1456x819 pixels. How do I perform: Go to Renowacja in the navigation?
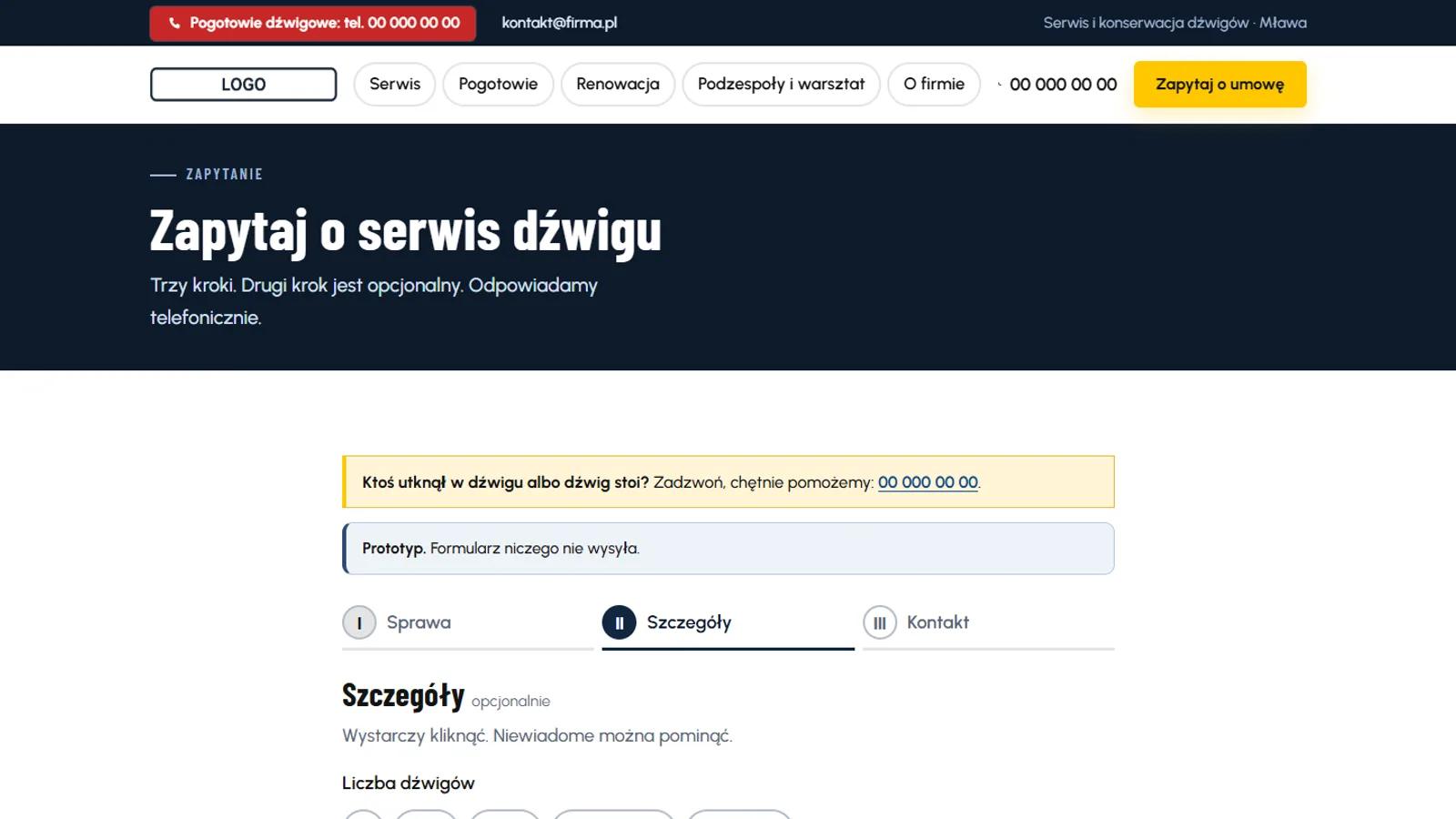tap(618, 85)
